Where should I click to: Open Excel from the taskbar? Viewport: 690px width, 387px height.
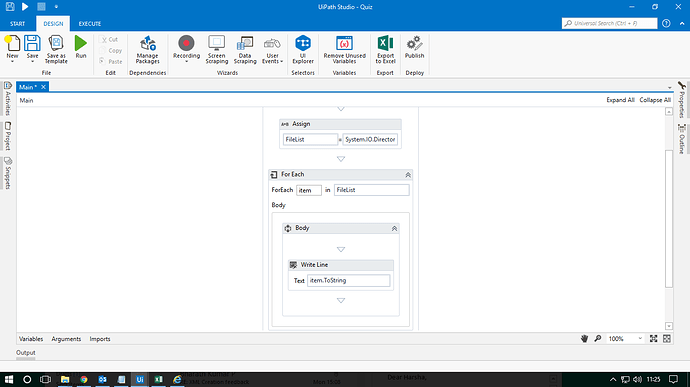pyautogui.click(x=158, y=380)
